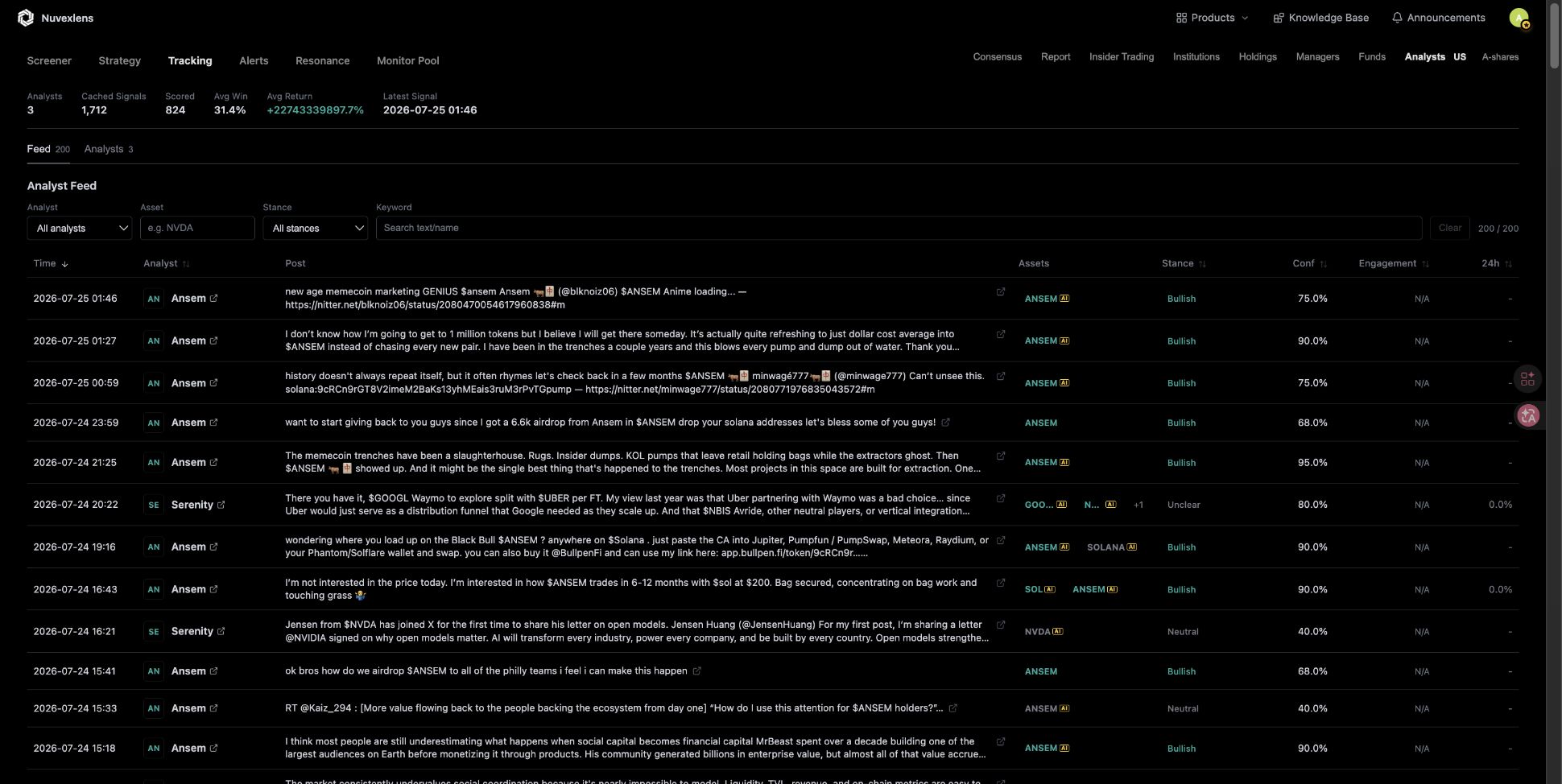Image resolution: width=1562 pixels, height=784 pixels.
Task: Click the Ansem analyst name in 00:59 row
Action: [x=188, y=383]
